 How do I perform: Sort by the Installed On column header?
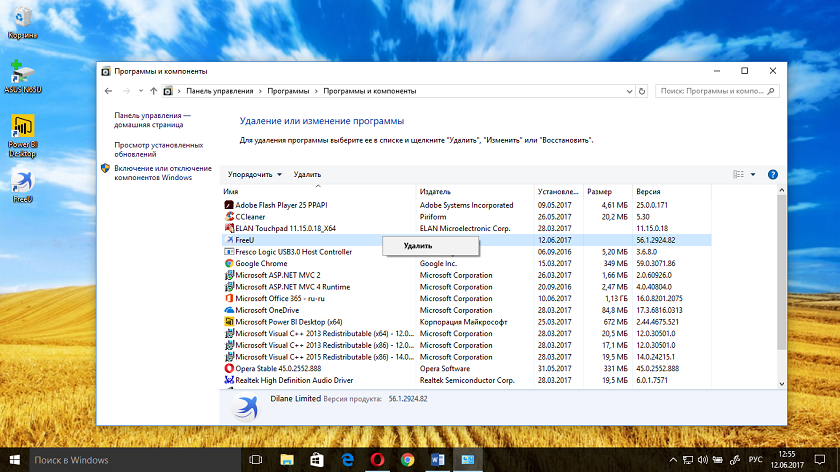558,191
